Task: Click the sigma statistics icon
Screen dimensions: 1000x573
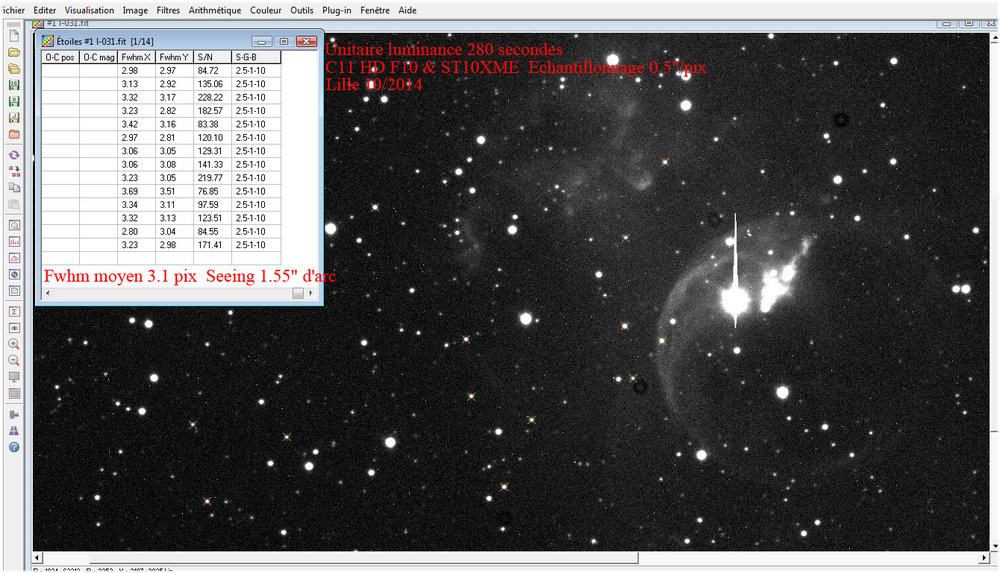Action: (x=14, y=311)
